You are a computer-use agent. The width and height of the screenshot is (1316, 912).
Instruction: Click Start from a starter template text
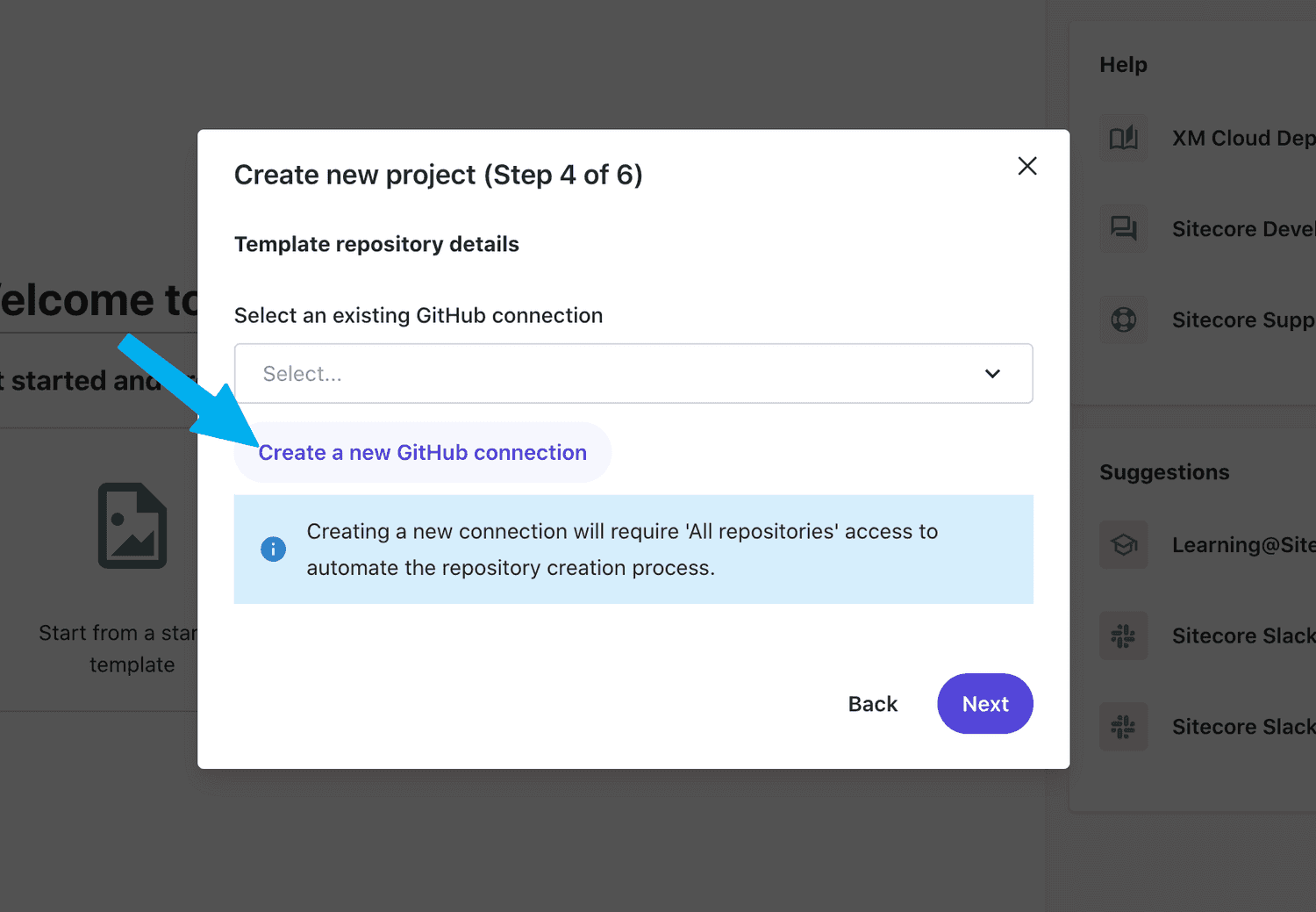coord(119,649)
